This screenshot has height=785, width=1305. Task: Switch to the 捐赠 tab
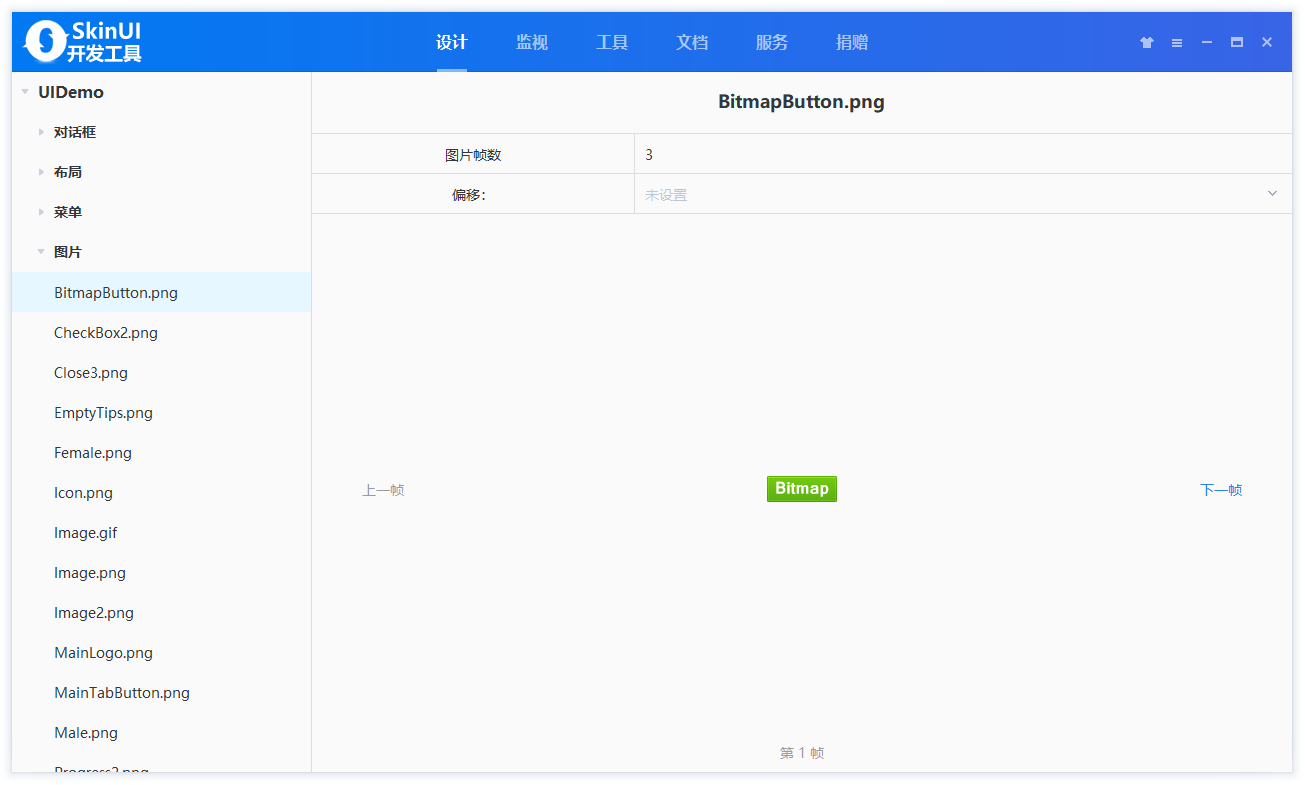point(852,42)
